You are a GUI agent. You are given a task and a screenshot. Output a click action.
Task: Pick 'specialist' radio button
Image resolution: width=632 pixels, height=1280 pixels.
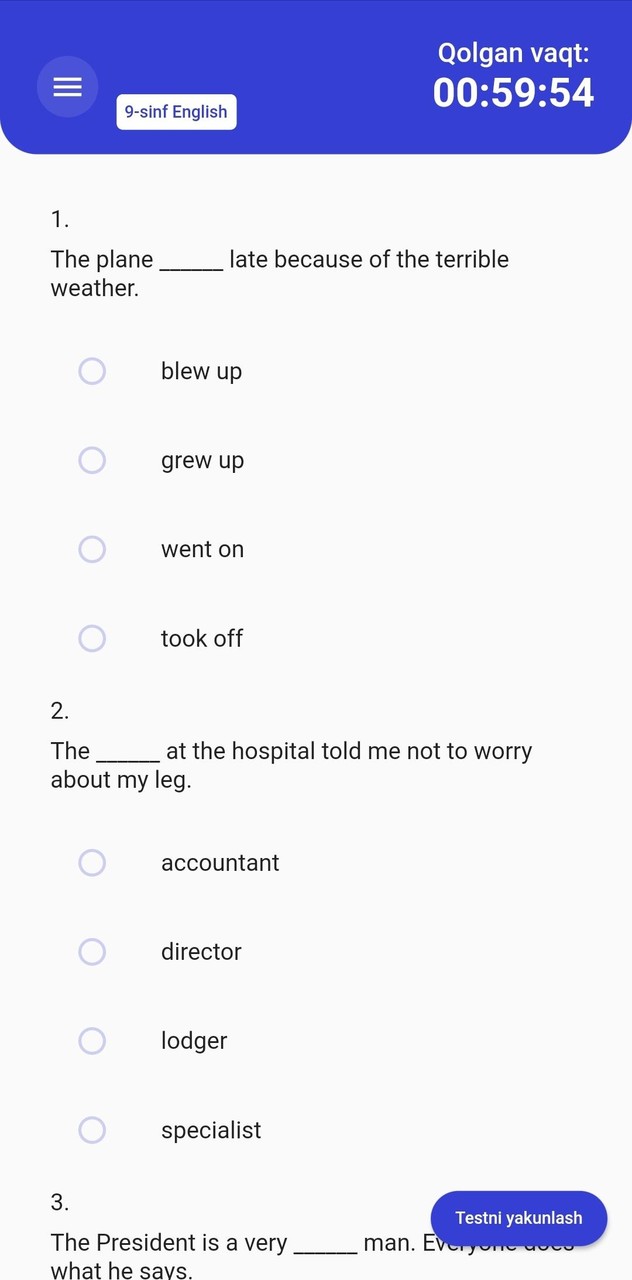(92, 1130)
